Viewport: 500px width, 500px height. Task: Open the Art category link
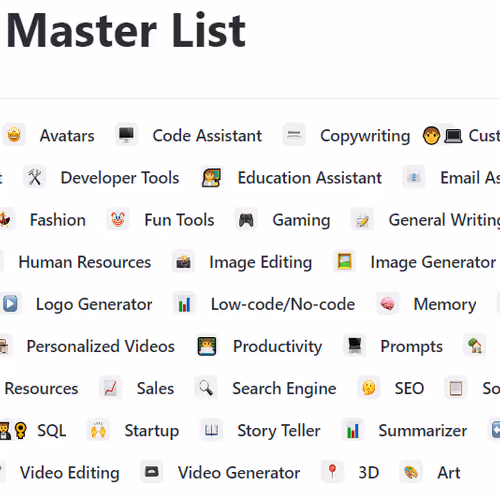449,473
